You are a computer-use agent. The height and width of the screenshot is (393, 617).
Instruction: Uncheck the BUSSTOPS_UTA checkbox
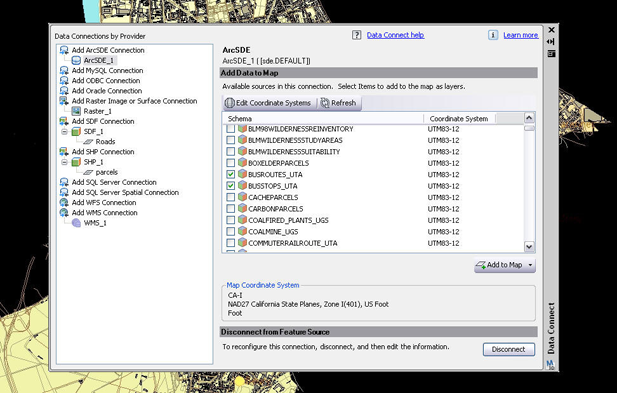(231, 186)
